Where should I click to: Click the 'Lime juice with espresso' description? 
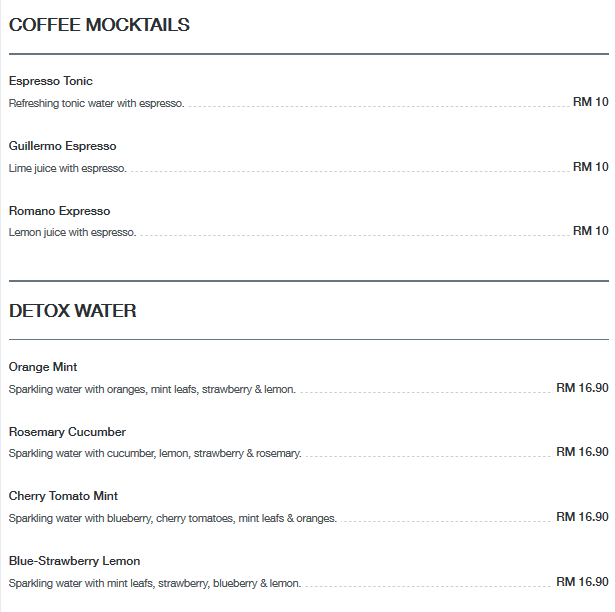[x=68, y=168]
